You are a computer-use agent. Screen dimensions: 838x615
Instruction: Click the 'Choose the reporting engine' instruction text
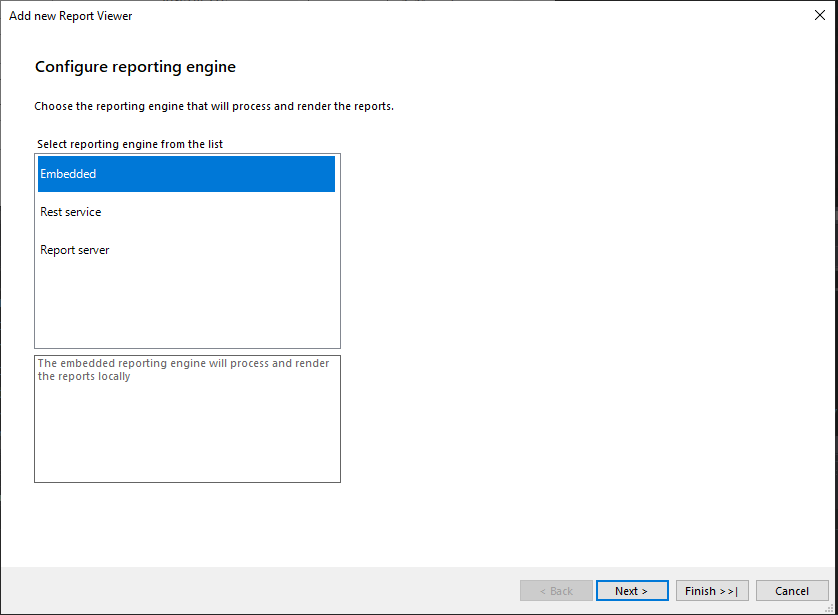(x=214, y=106)
